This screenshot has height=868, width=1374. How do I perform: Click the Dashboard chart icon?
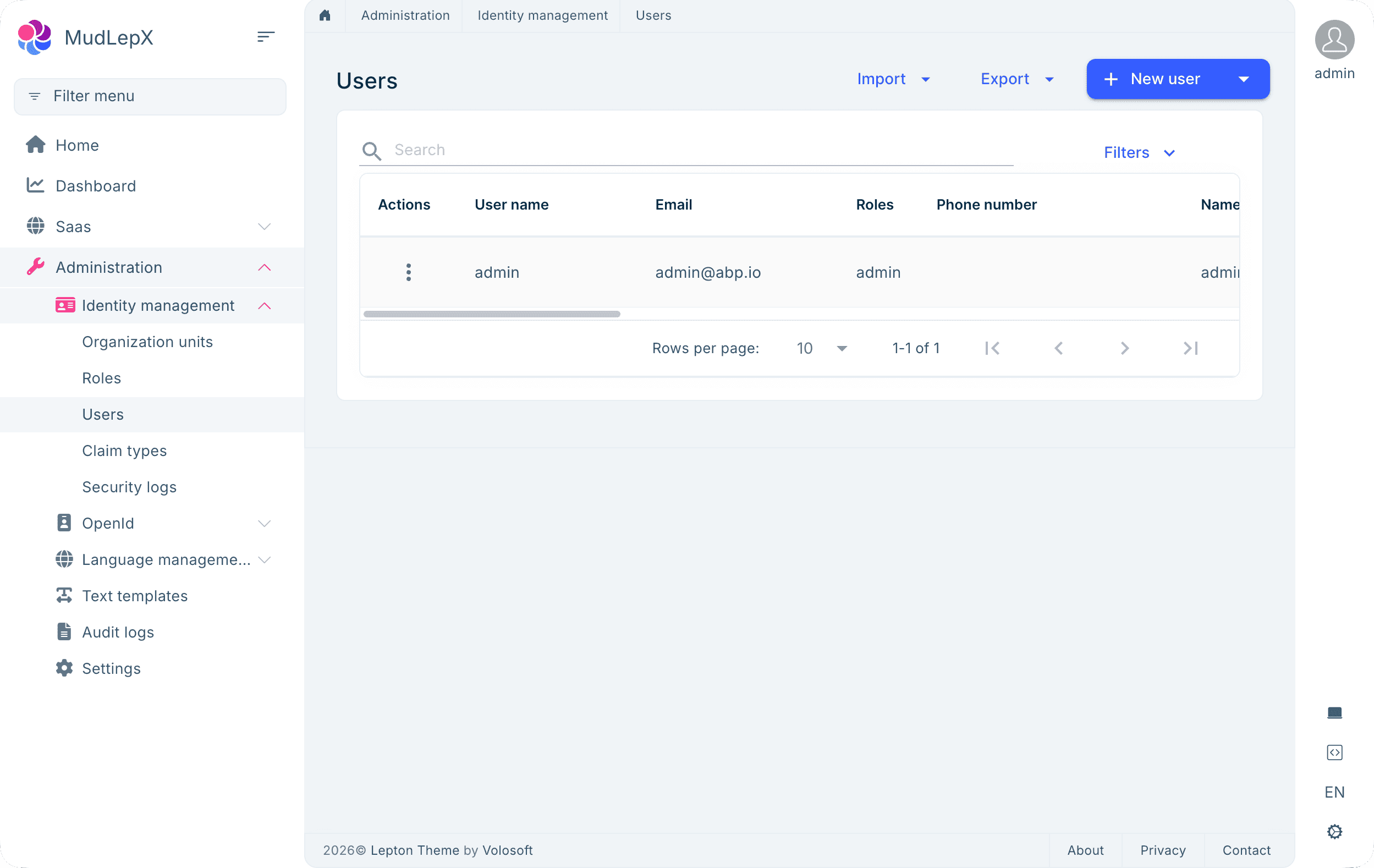pos(35,185)
